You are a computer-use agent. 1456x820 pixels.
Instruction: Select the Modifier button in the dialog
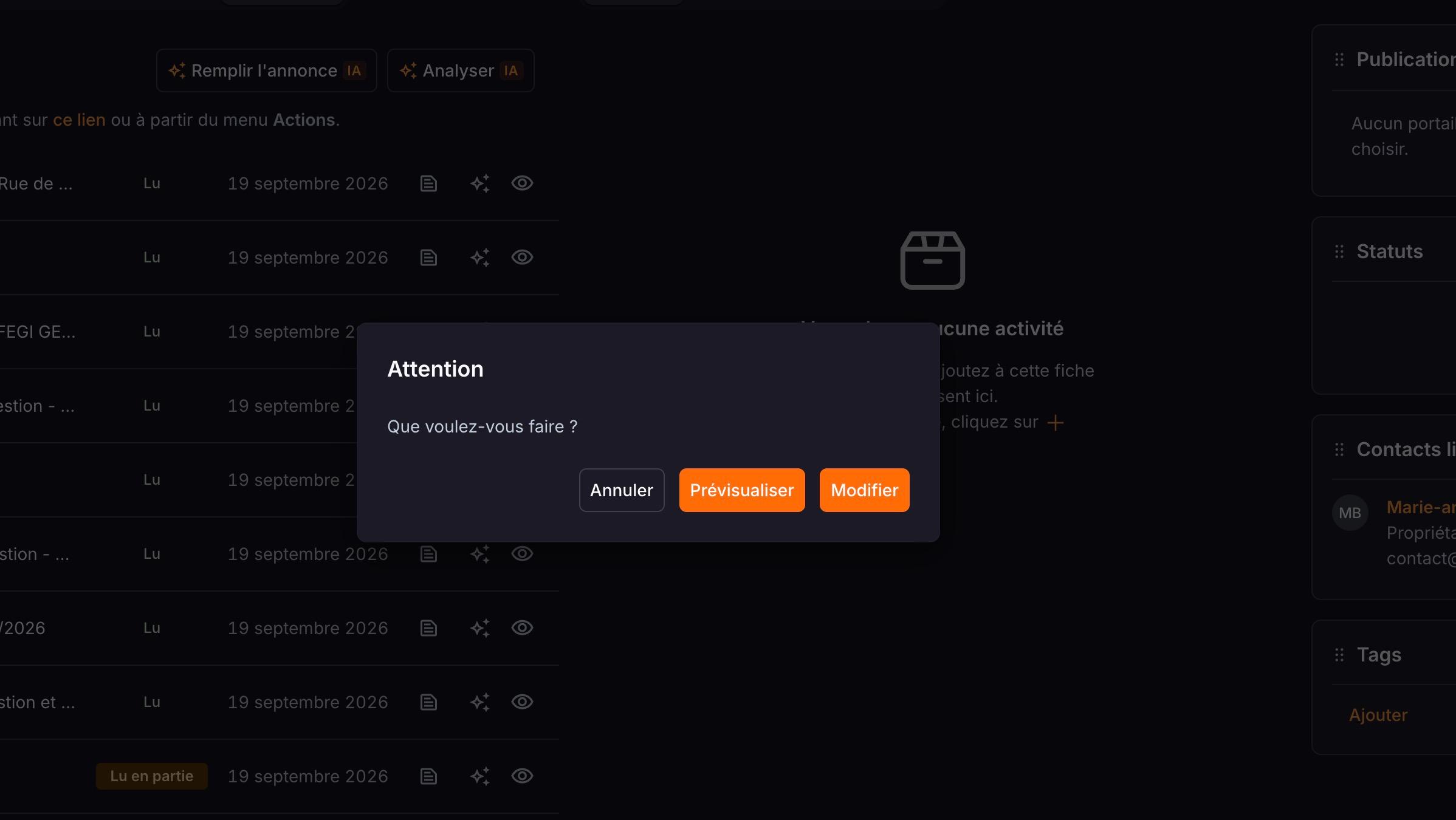[864, 490]
